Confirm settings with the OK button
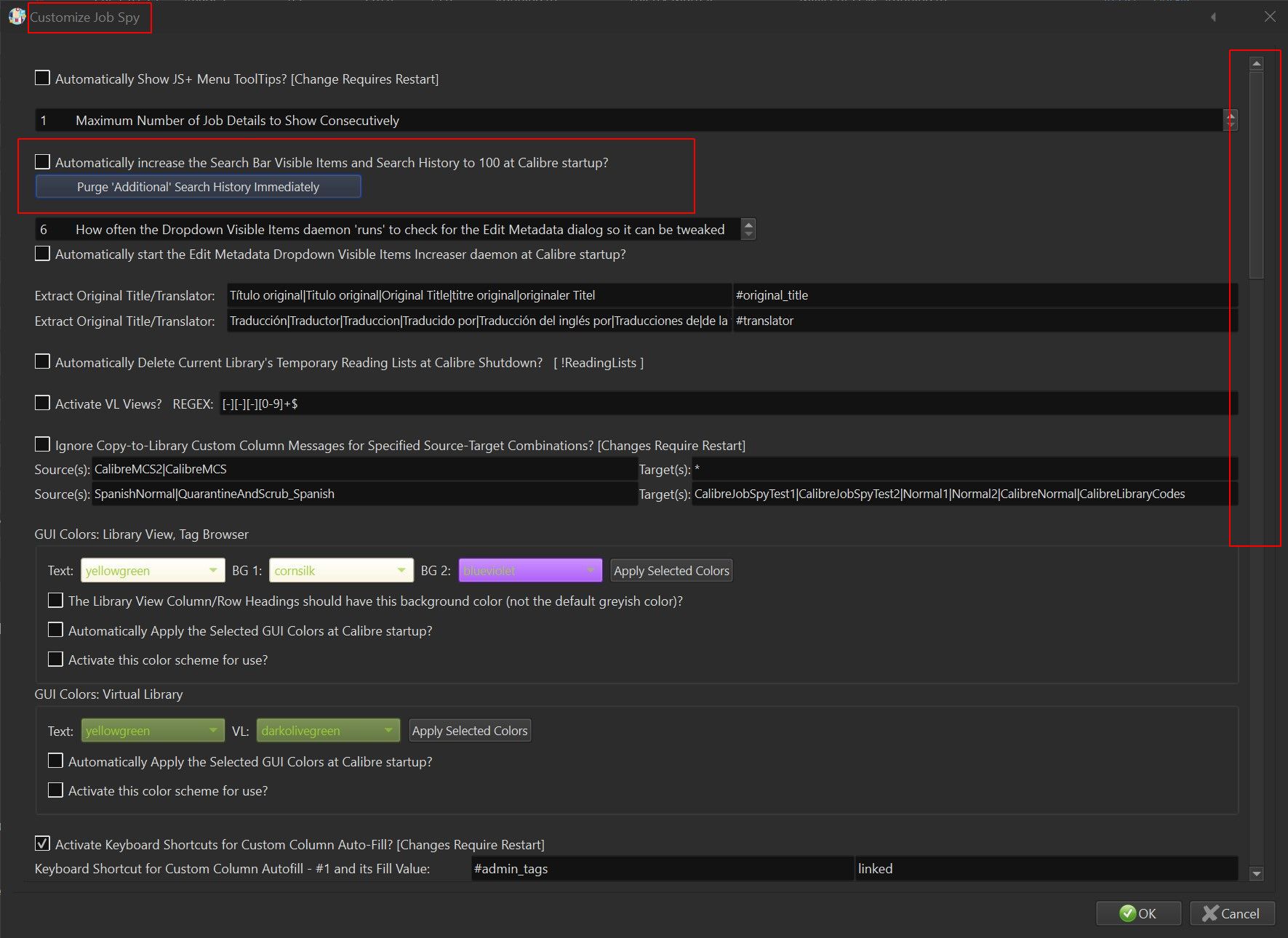The width and height of the screenshot is (1288, 938). pos(1138,913)
